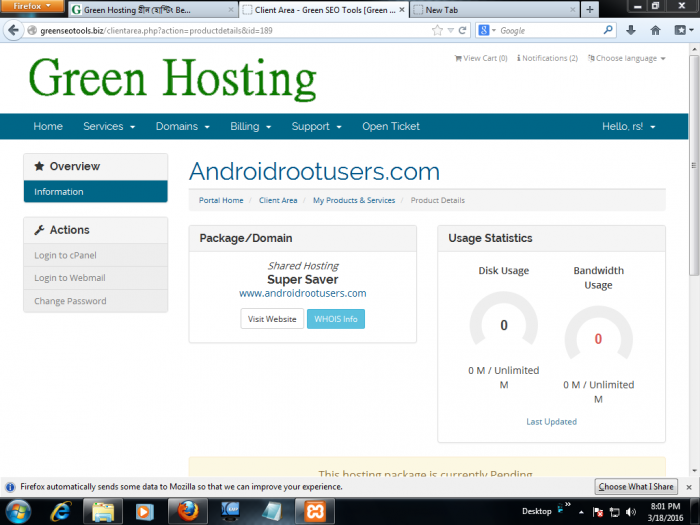
Task: Open the Hello, rs! account menu
Action: [629, 126]
